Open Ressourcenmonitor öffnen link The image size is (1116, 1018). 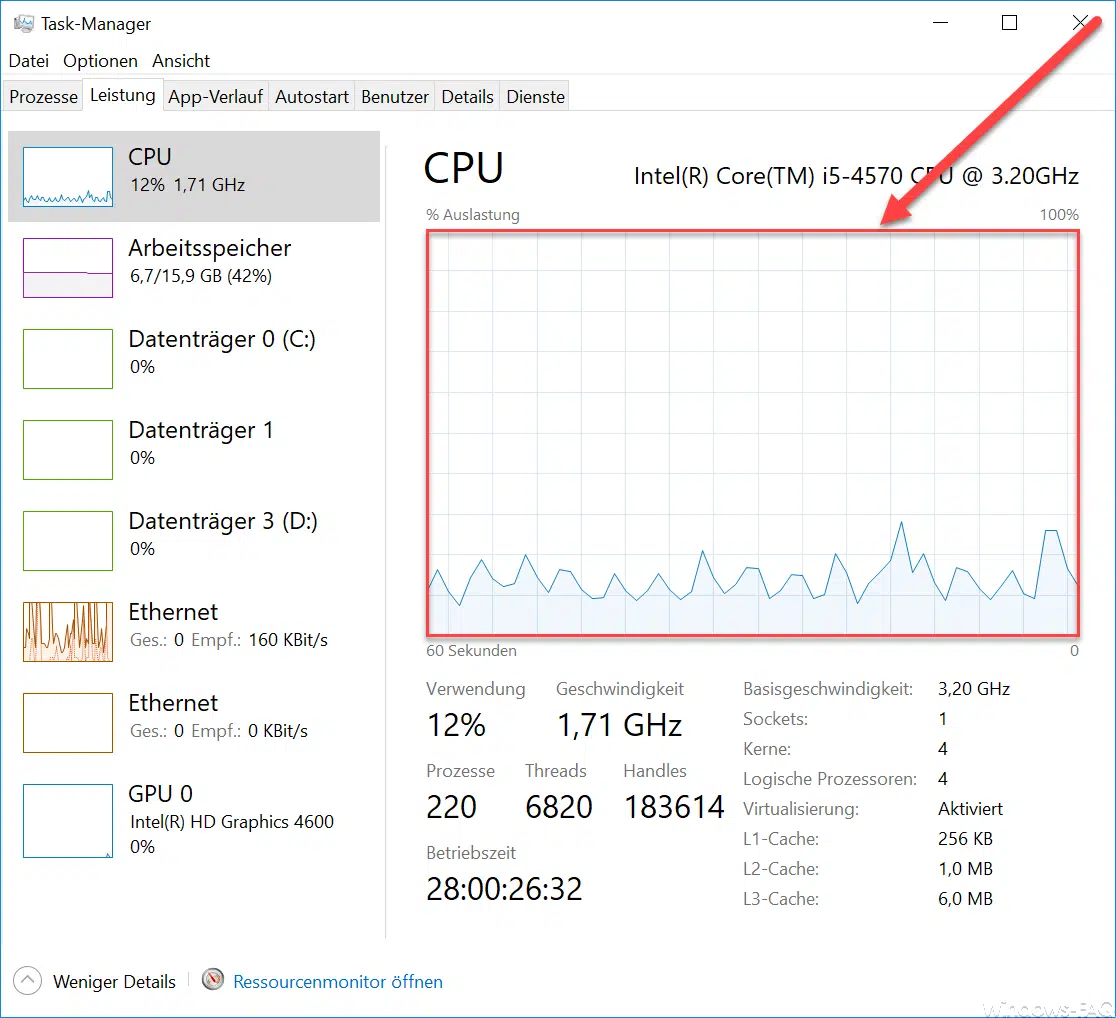pyautogui.click(x=337, y=981)
